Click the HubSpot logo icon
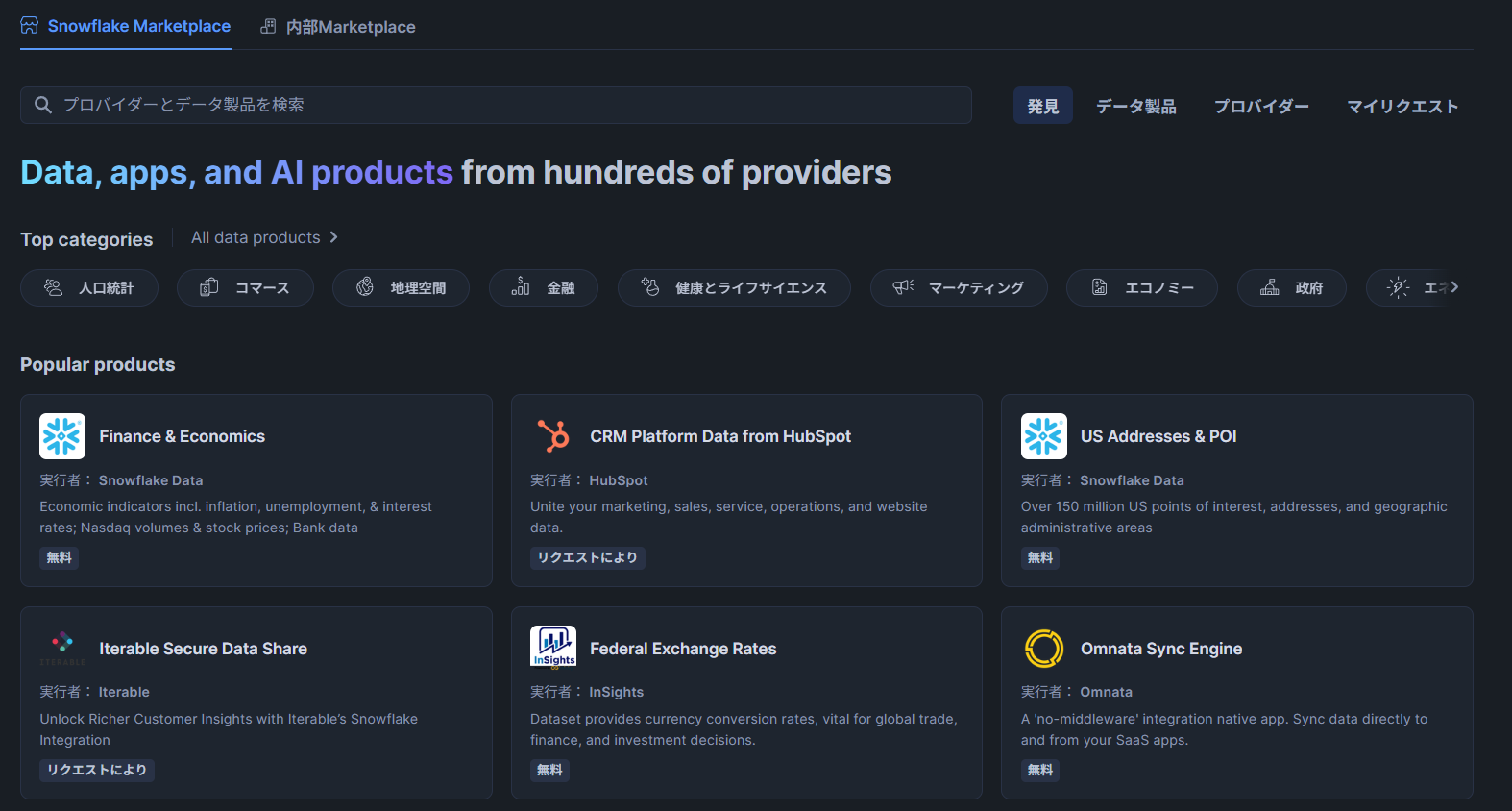This screenshot has width=1512, height=811. point(553,436)
